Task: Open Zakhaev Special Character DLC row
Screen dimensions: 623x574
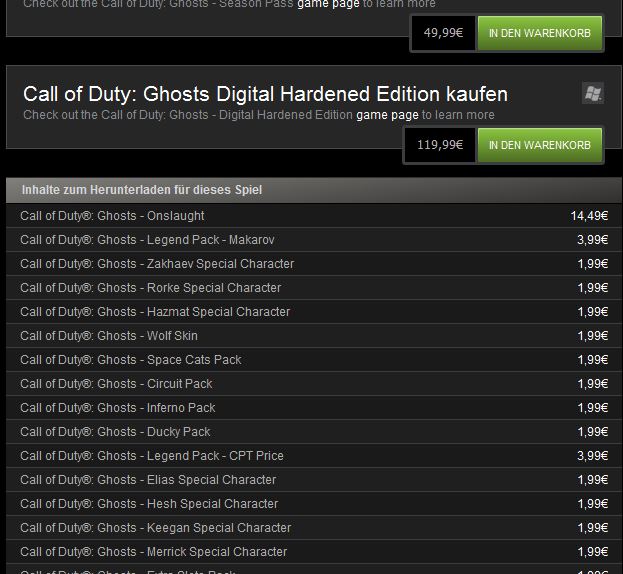Action: (x=314, y=264)
